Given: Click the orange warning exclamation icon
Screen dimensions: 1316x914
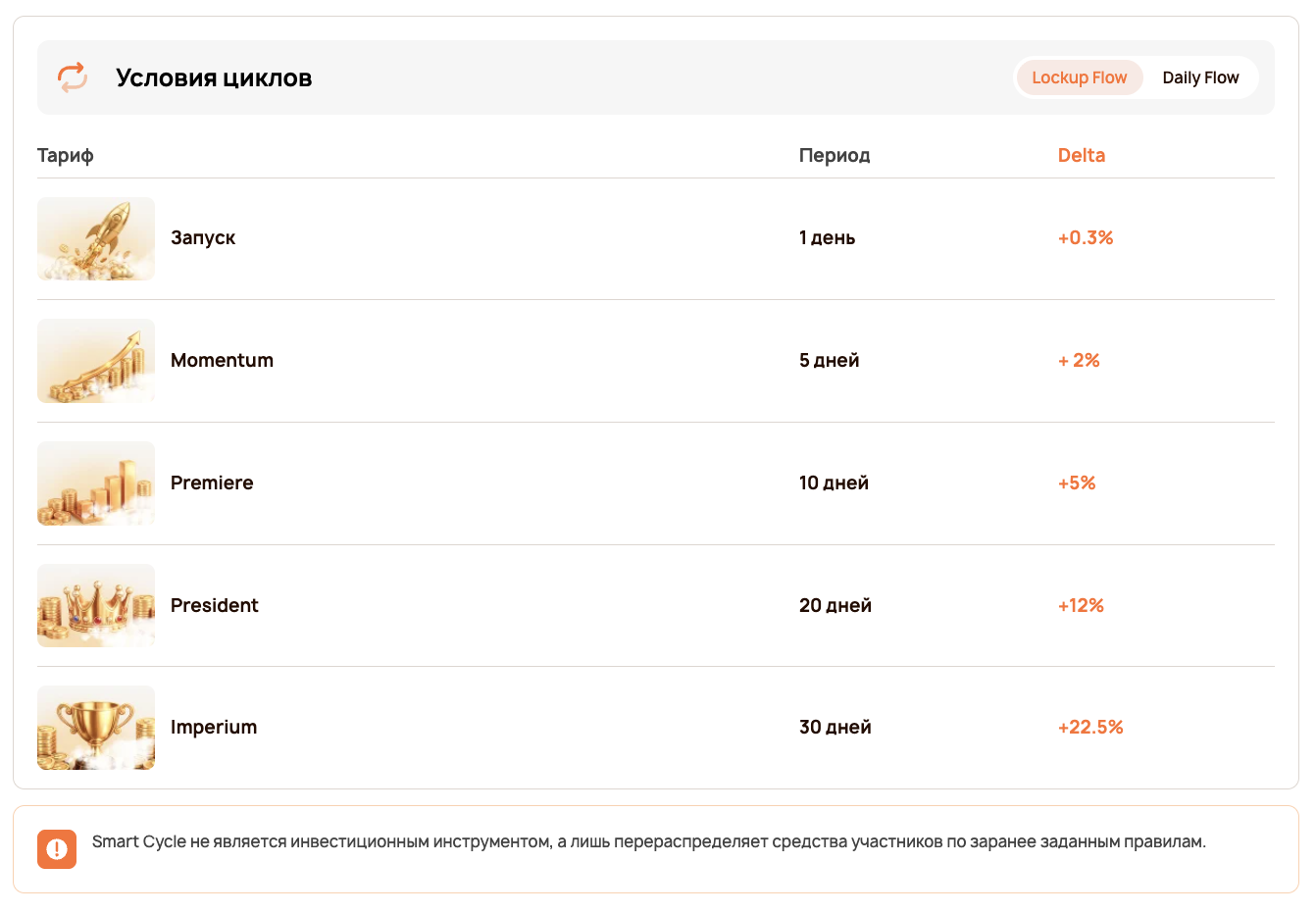Looking at the screenshot, I should pyautogui.click(x=57, y=849).
